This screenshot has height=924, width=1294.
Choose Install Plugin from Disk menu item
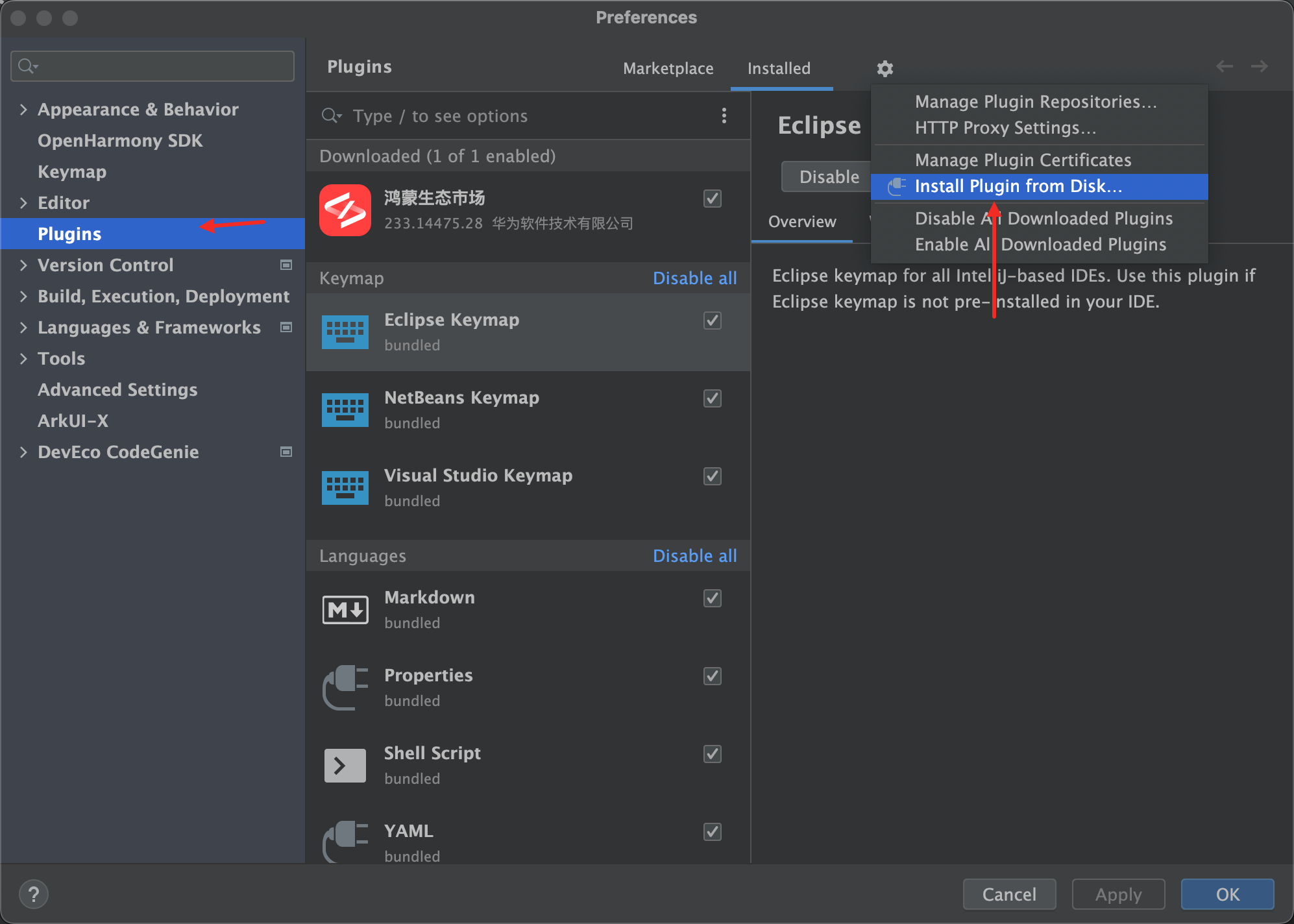point(1018,187)
